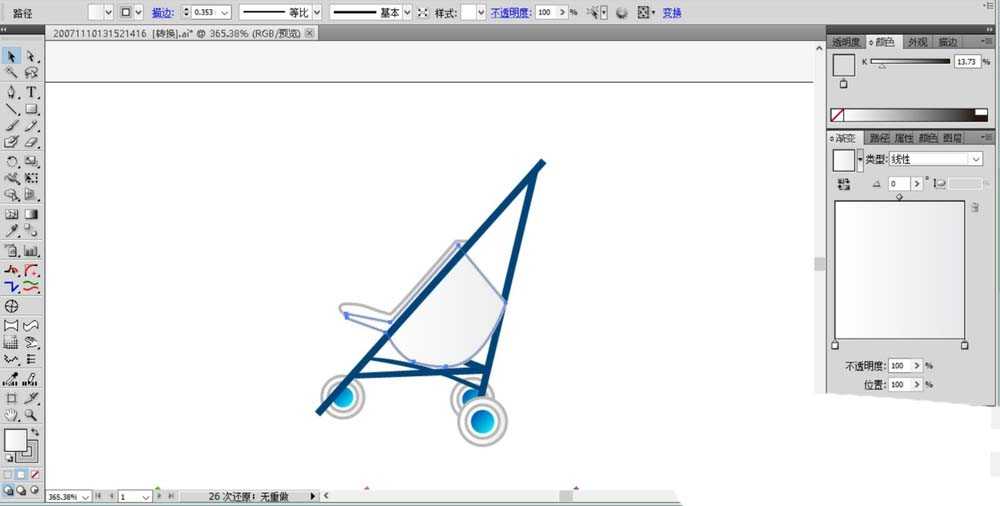Click the fill color box in tools panel
This screenshot has height=506, width=1000.
click(x=15, y=440)
